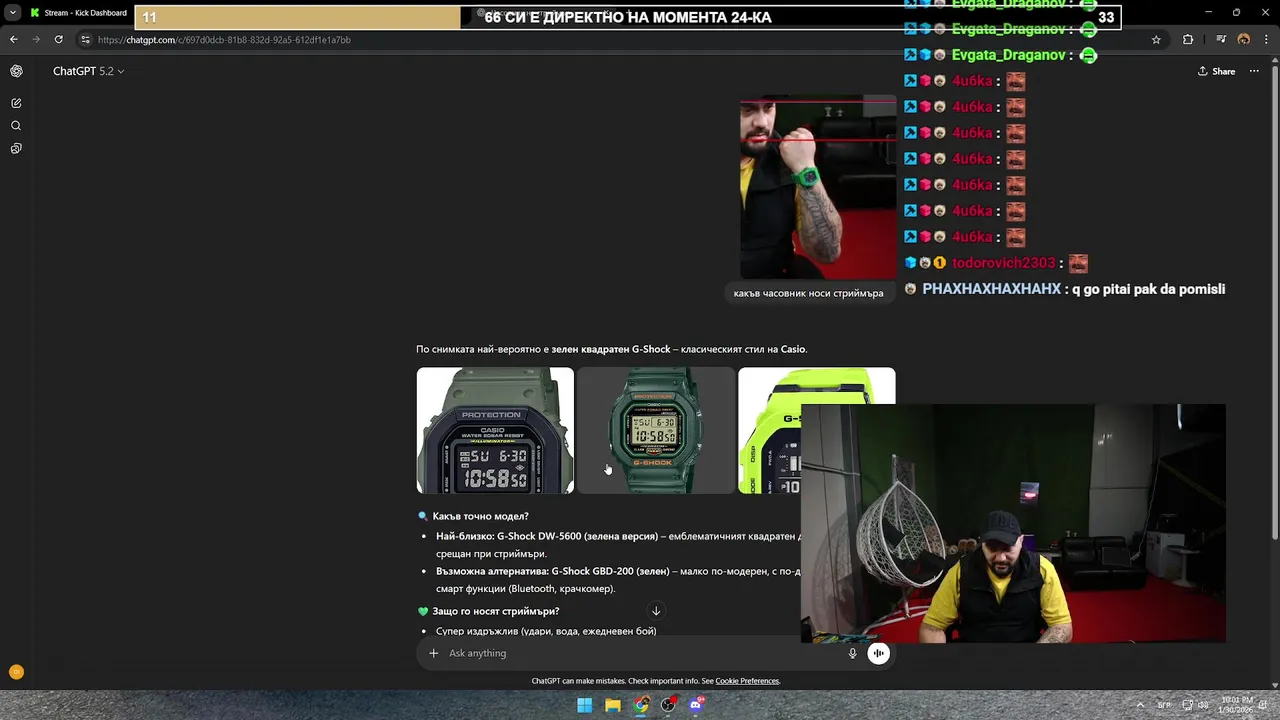
Task: Start dictation with microphone icon
Action: pos(852,653)
